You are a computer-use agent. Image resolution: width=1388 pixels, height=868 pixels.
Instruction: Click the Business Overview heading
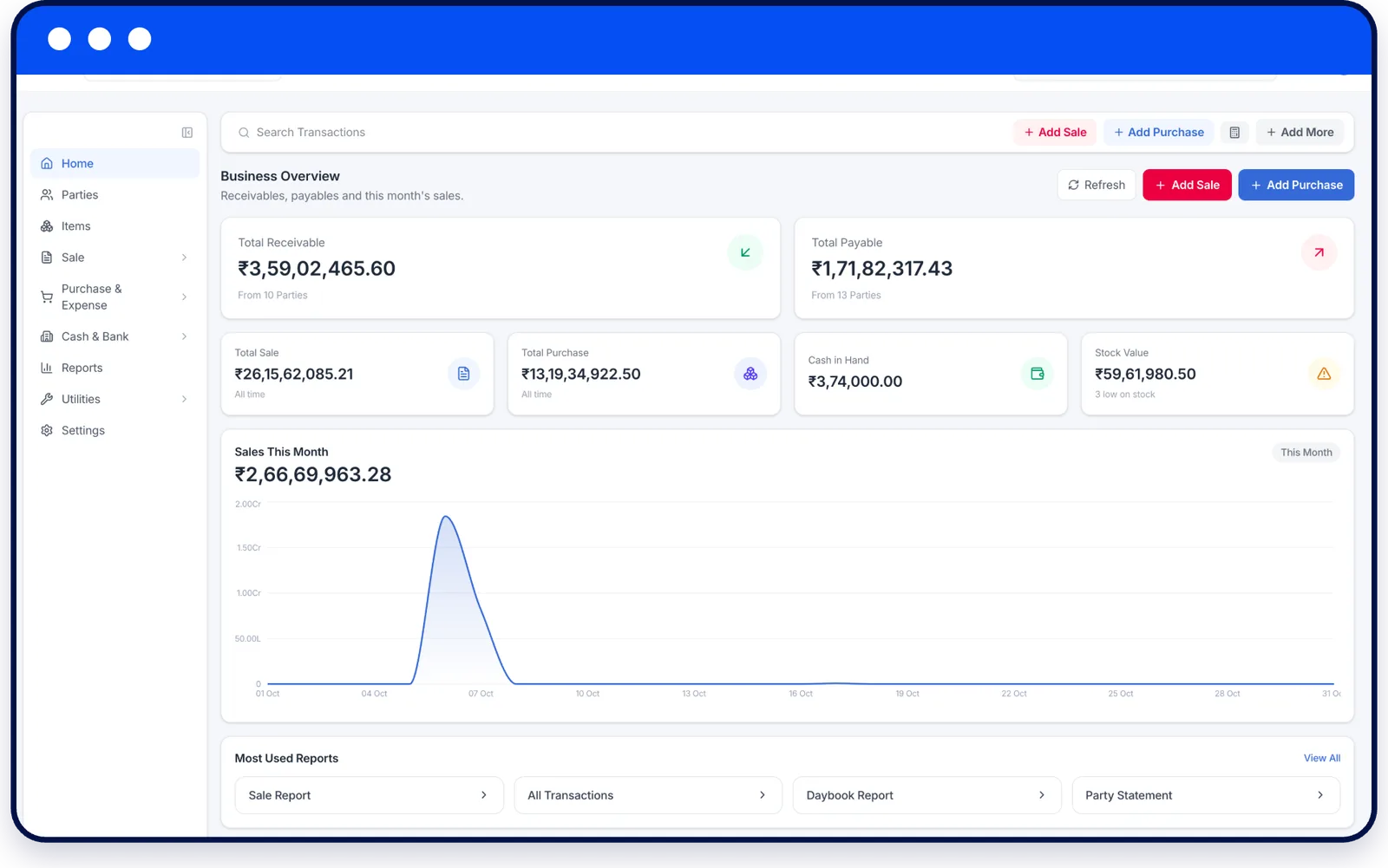pos(280,176)
